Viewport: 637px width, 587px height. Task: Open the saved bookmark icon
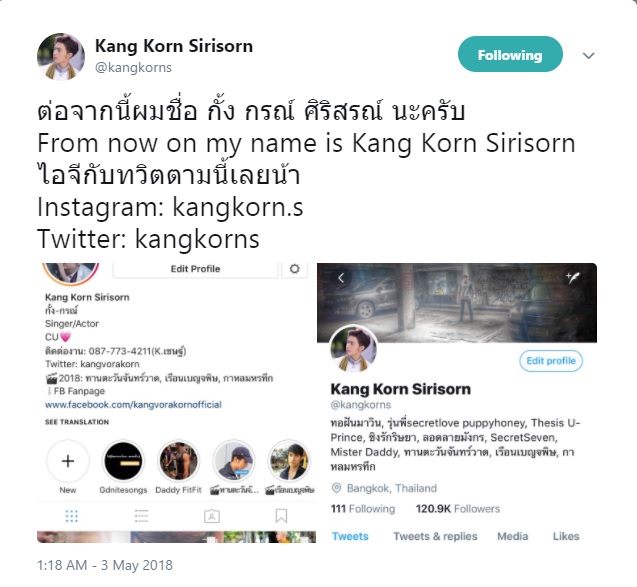tap(281, 516)
